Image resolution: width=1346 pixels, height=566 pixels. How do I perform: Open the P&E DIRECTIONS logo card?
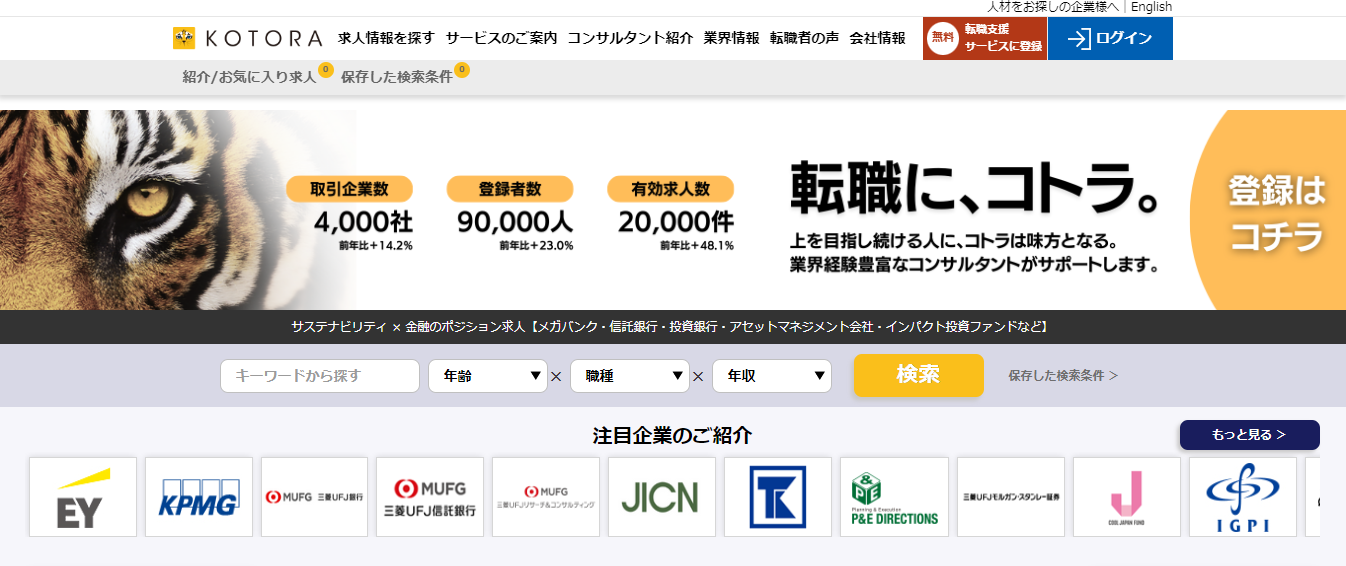click(x=894, y=497)
